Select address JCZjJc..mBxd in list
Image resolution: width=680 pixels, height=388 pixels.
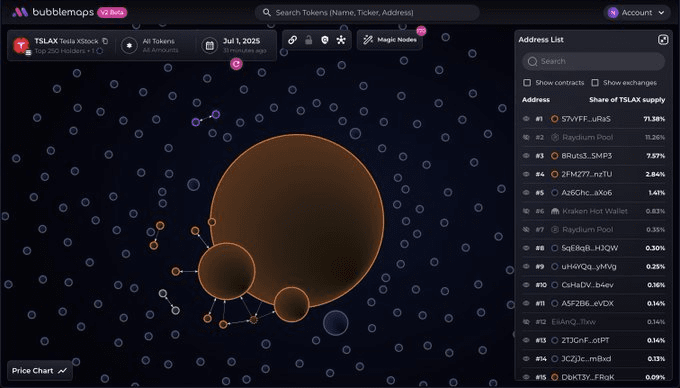pyautogui.click(x=586, y=359)
